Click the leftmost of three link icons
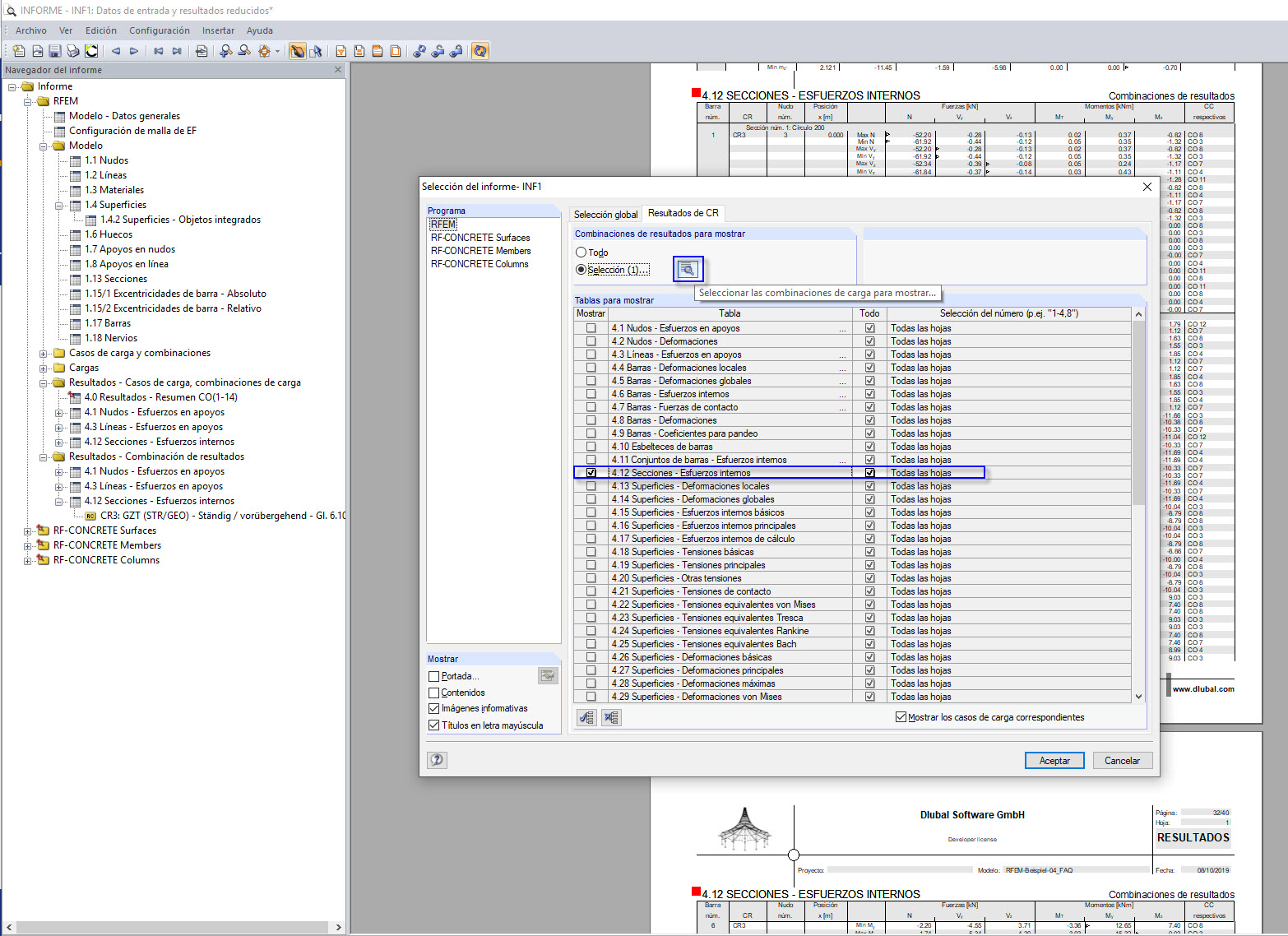 419,51
